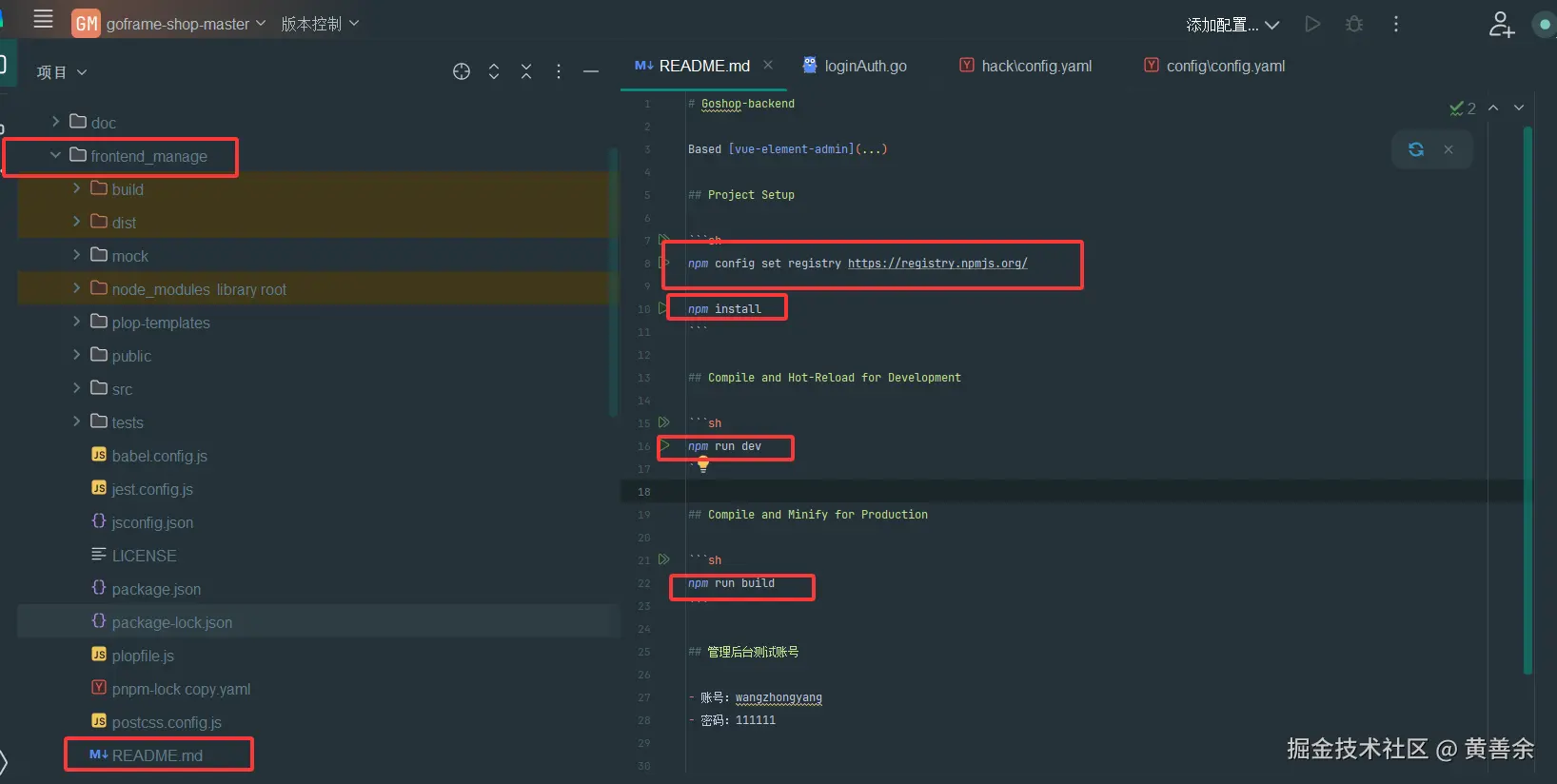Expand the node_modules library root folder

pos(77,288)
